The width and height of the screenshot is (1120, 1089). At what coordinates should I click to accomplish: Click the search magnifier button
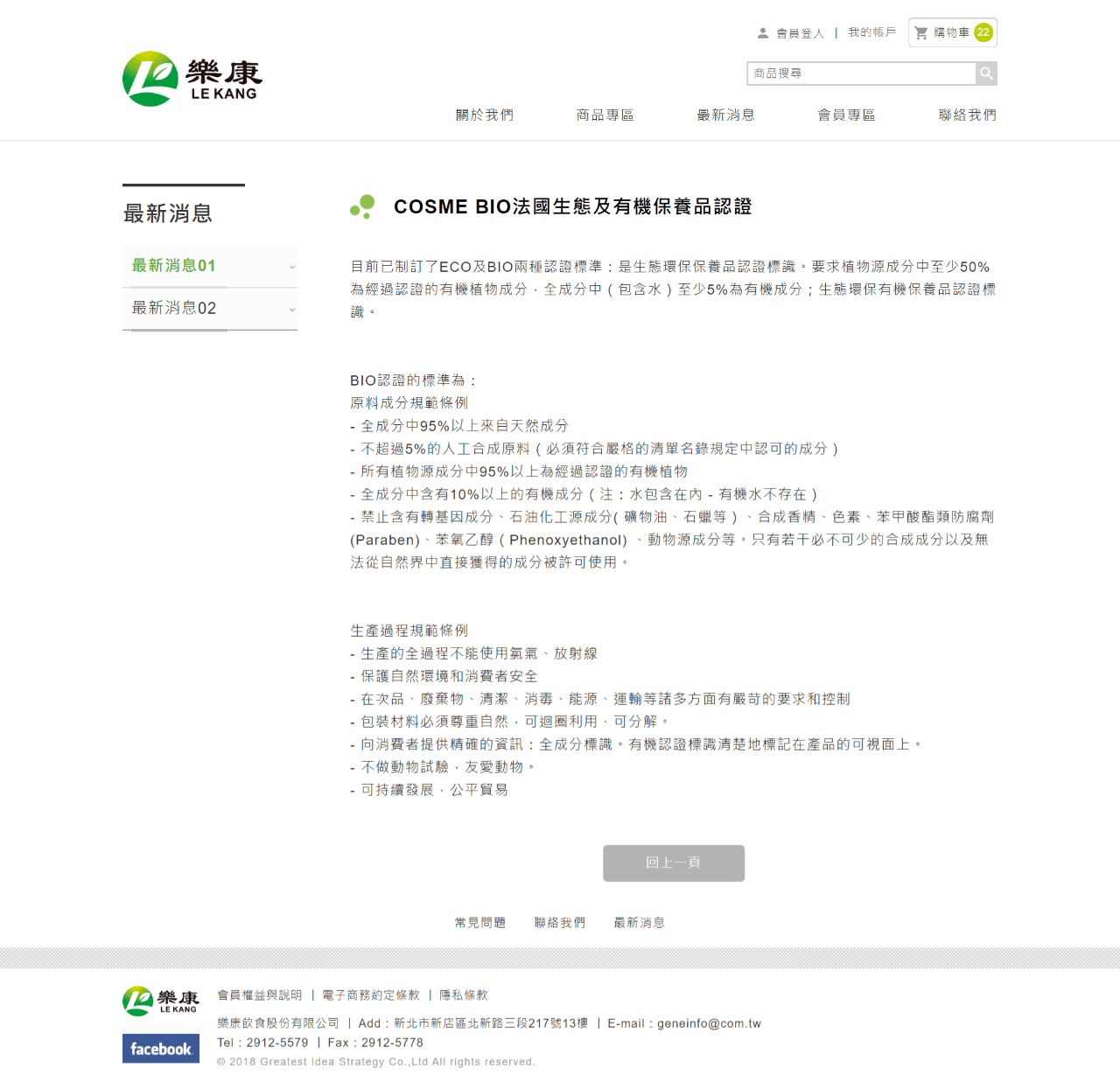(x=986, y=73)
